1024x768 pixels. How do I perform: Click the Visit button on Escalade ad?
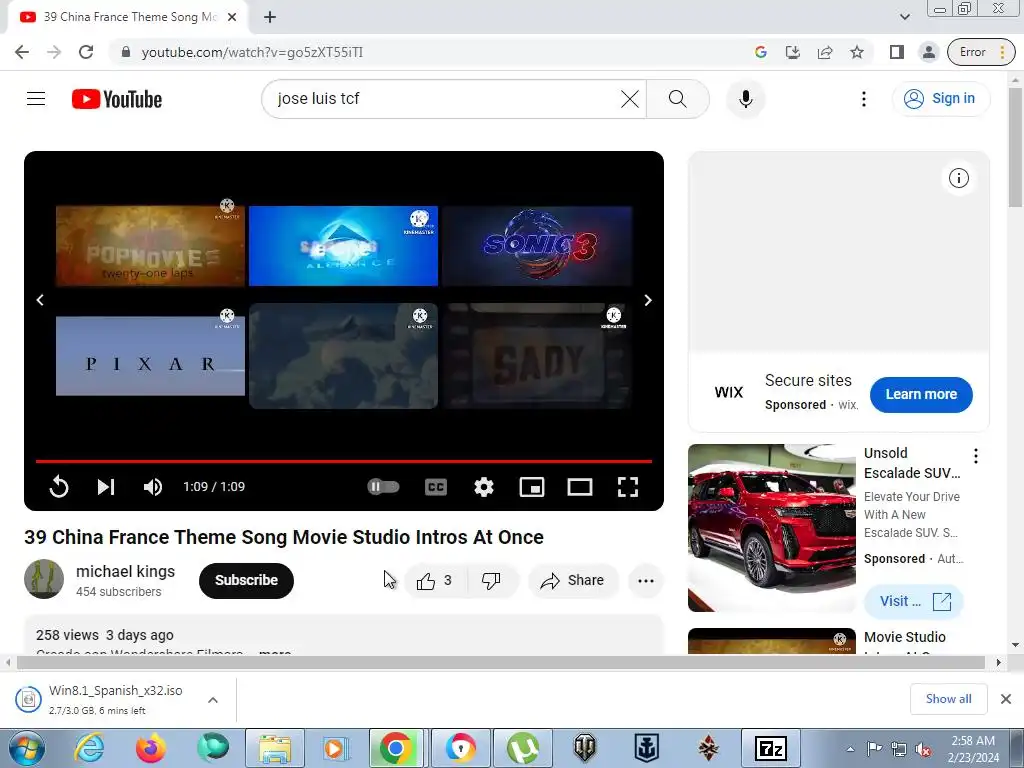tap(914, 601)
